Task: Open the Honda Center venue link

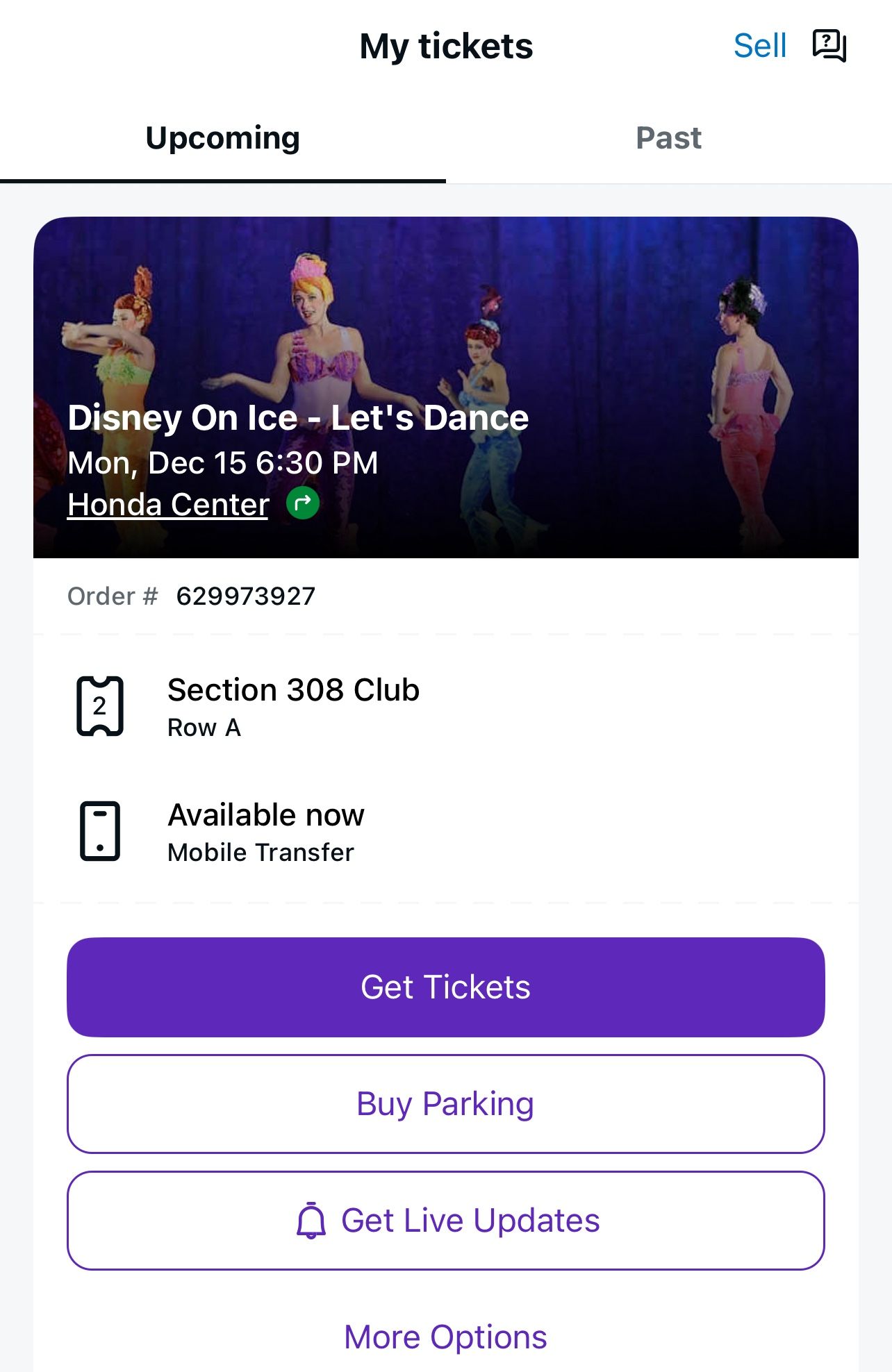Action: (x=168, y=505)
